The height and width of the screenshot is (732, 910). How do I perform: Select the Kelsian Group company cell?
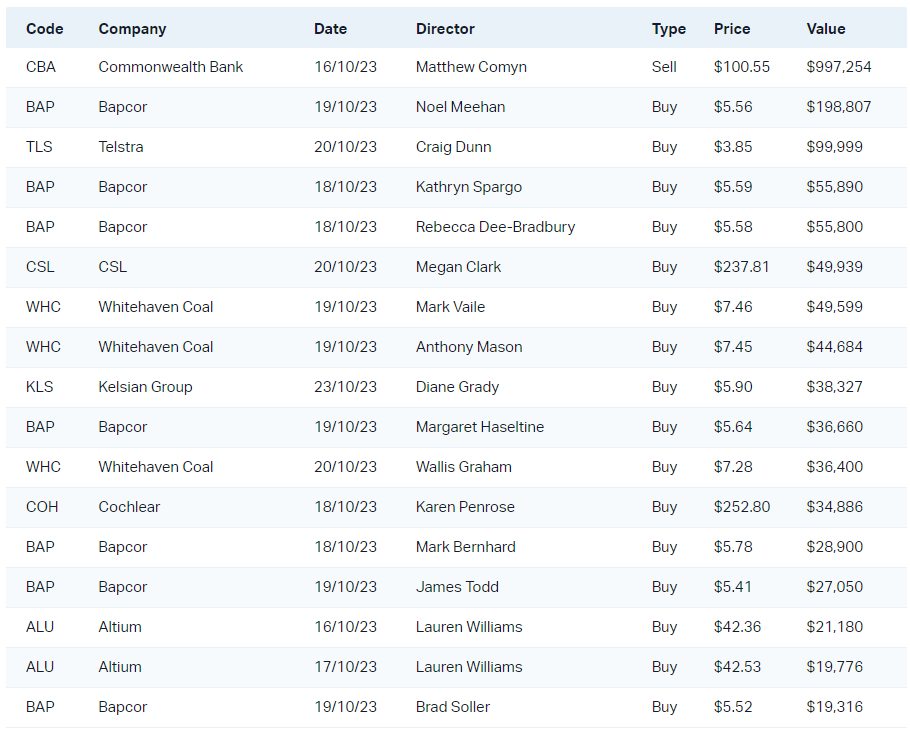click(x=145, y=387)
